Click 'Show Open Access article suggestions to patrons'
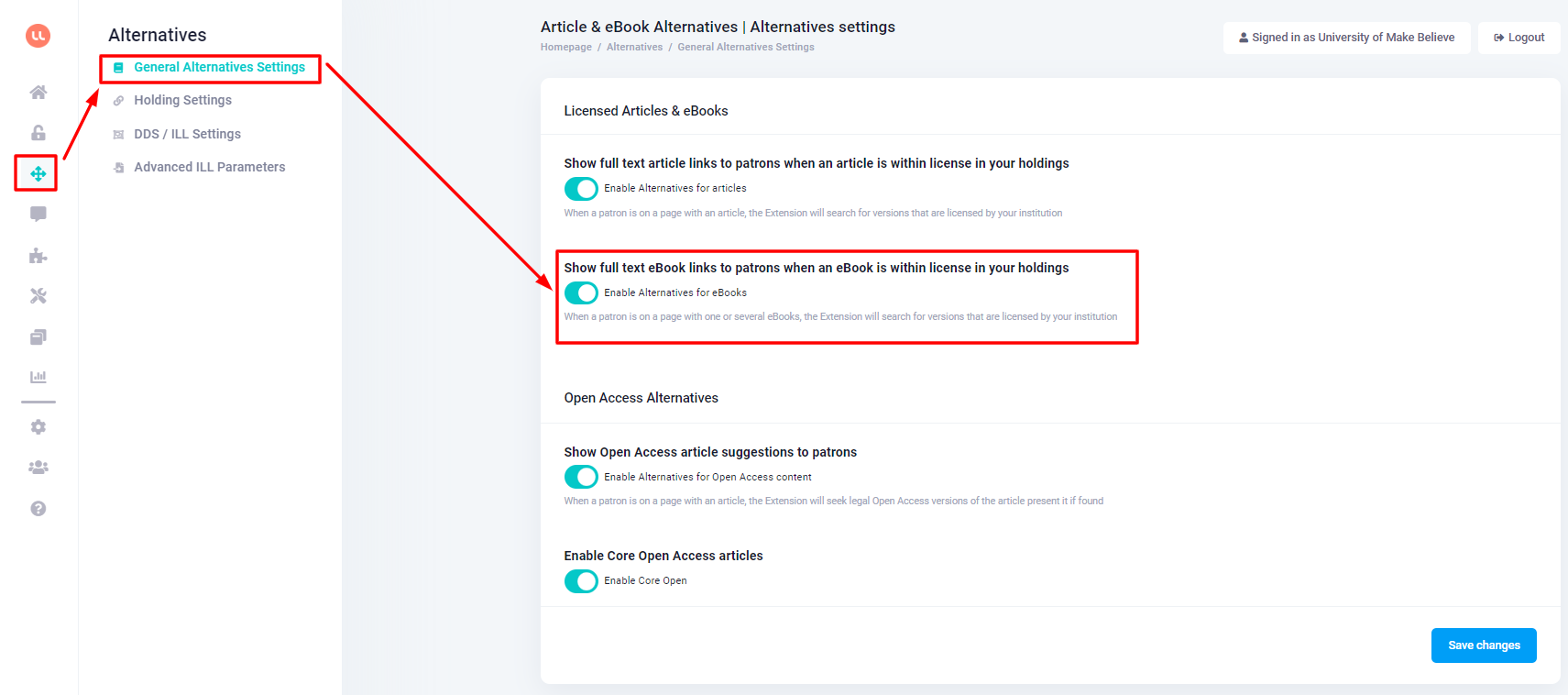The image size is (1568, 695). coord(710,452)
